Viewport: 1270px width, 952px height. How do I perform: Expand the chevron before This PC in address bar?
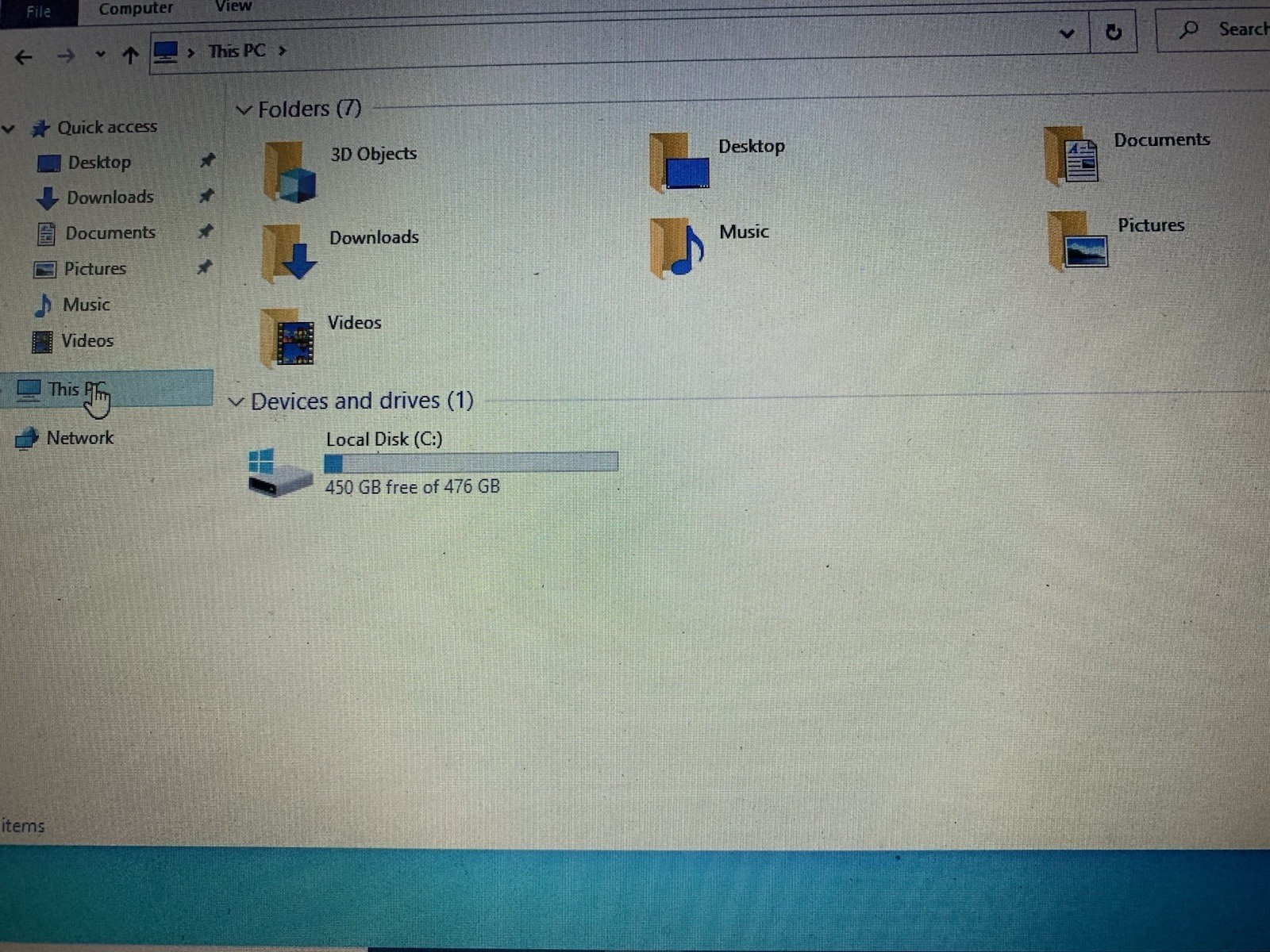(x=190, y=53)
